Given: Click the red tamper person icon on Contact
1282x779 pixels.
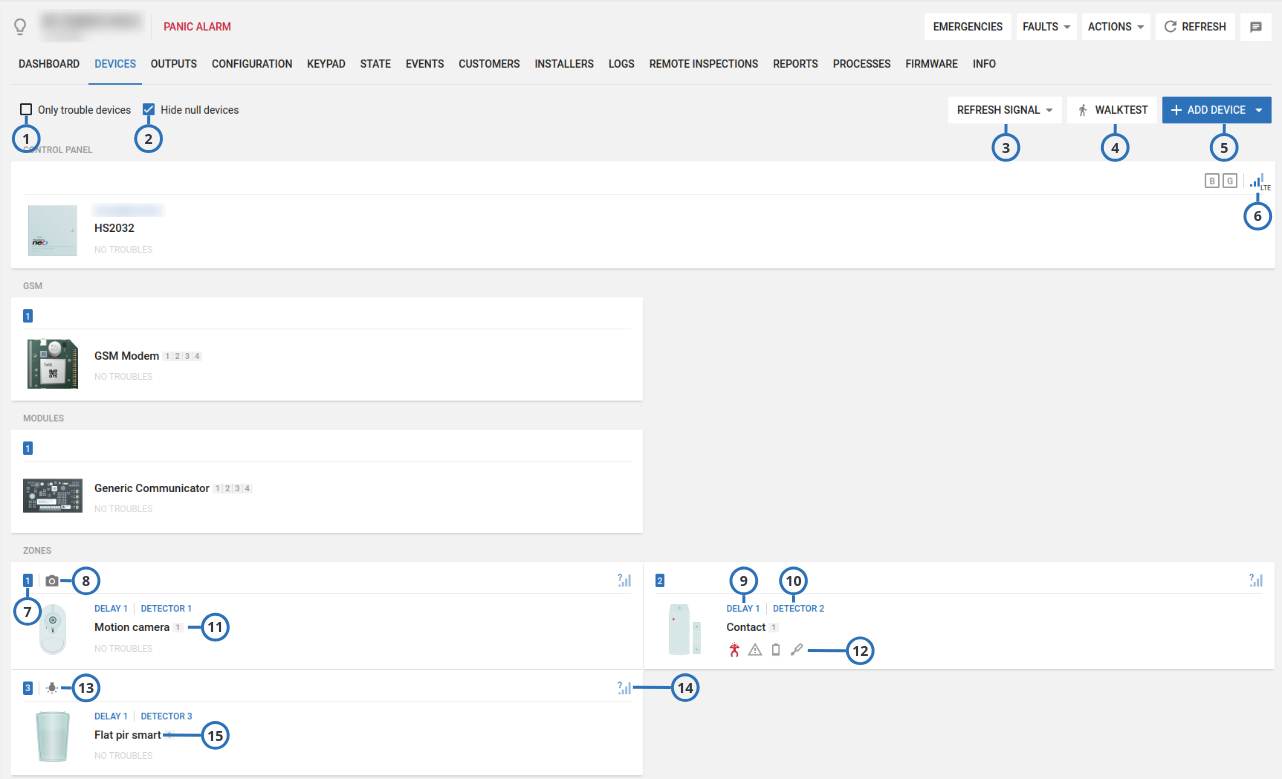Looking at the screenshot, I should [735, 650].
